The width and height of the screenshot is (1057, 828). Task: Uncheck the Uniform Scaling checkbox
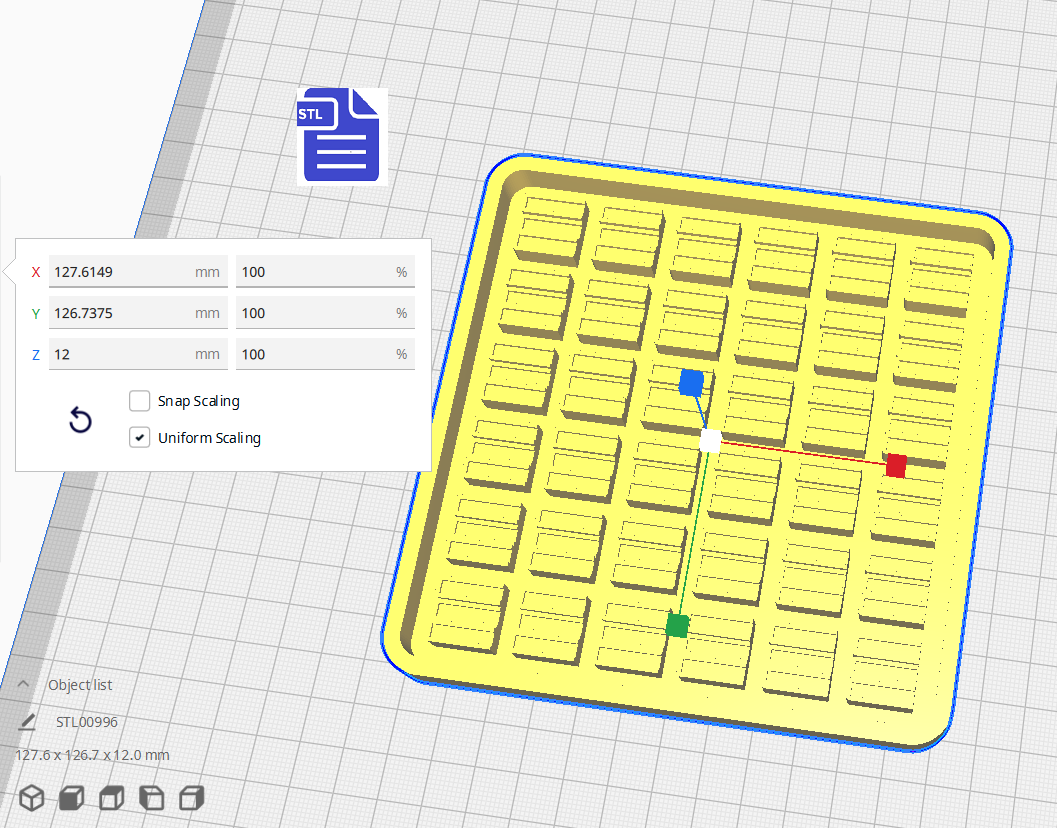(140, 438)
